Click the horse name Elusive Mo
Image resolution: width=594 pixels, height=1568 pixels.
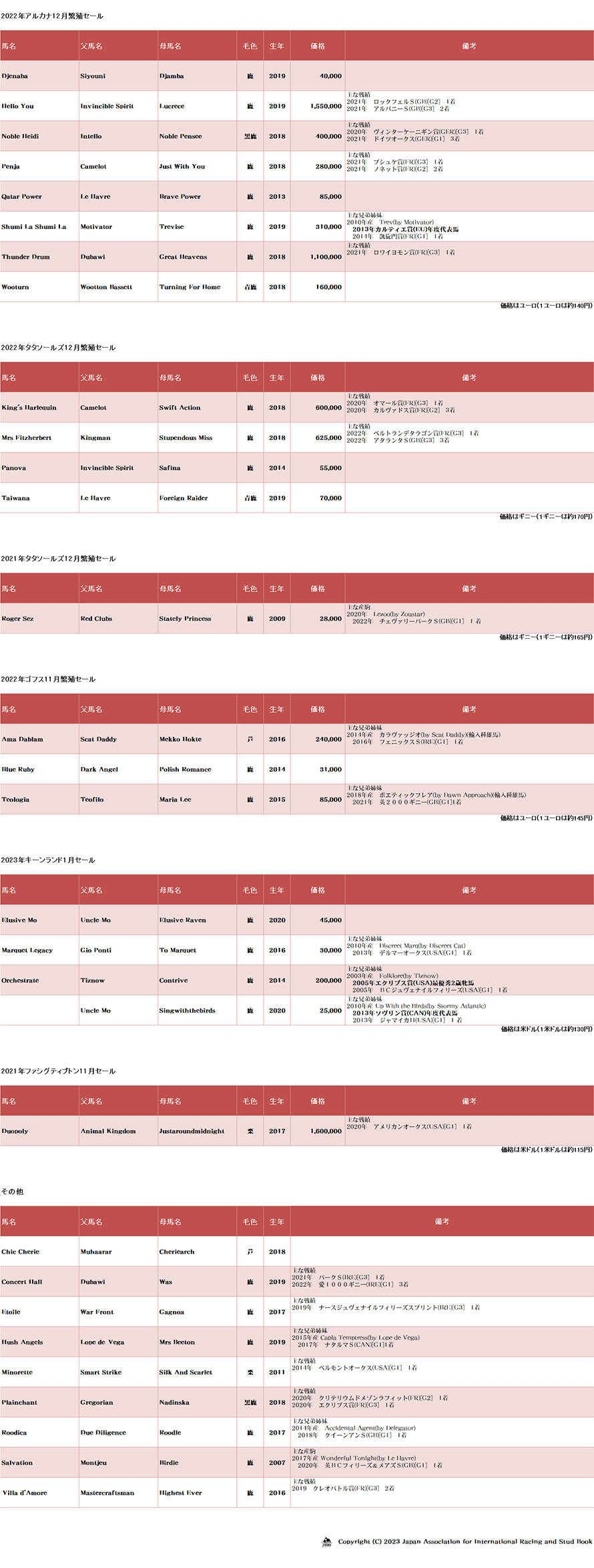point(19,921)
